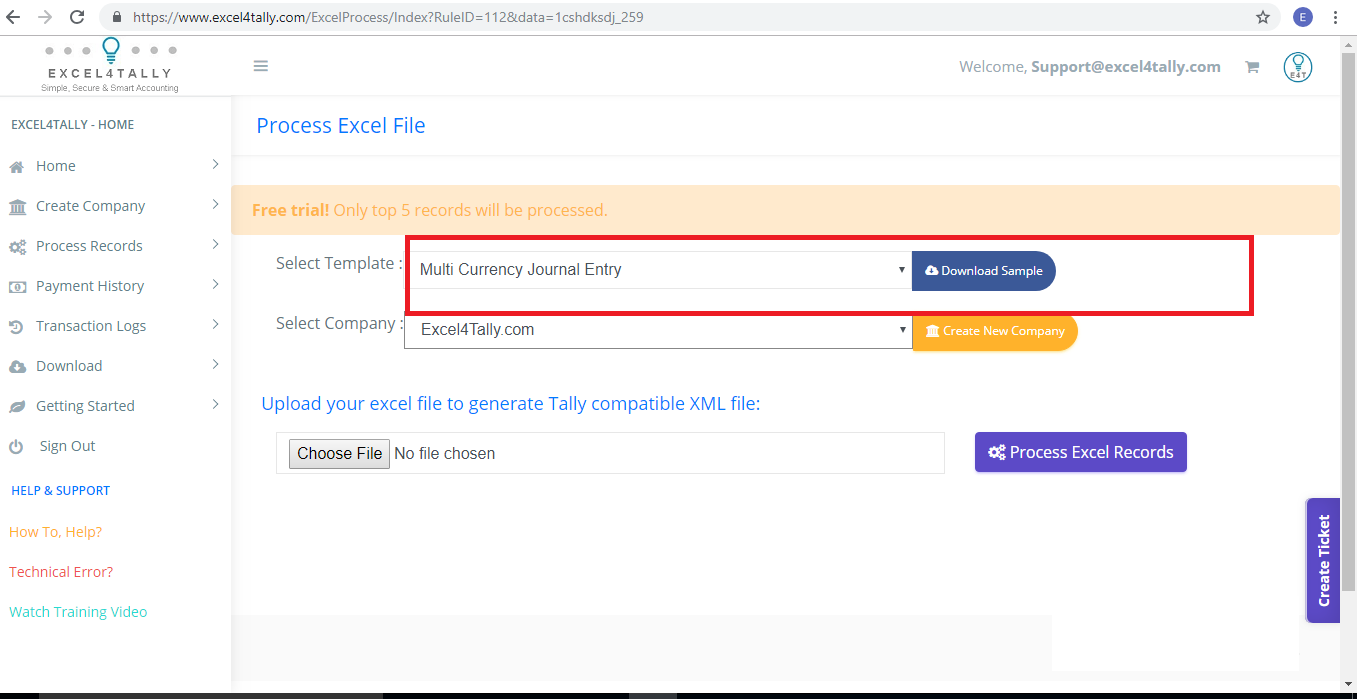Click the EXCEL4TALLY - HOME sidebar heading
Viewport: 1357px width, 699px height.
(x=72, y=125)
